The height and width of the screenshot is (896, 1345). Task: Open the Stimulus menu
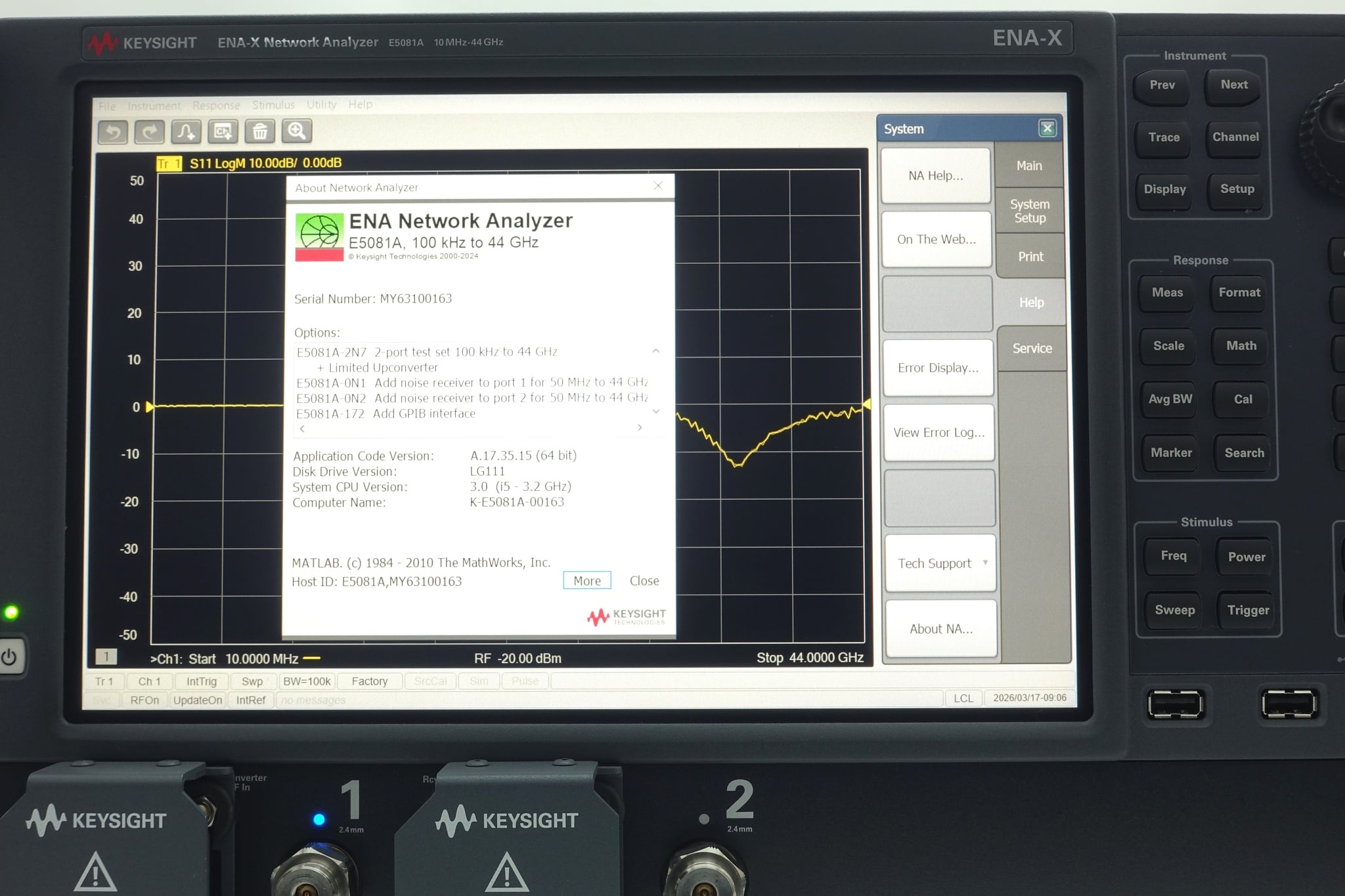[x=273, y=105]
